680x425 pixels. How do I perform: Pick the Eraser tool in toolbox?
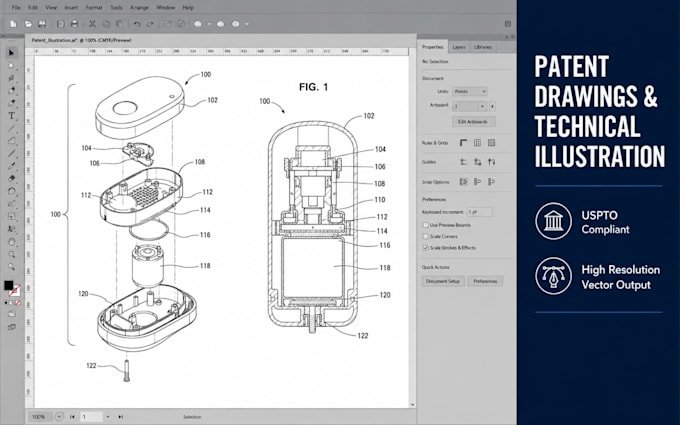[x=12, y=178]
